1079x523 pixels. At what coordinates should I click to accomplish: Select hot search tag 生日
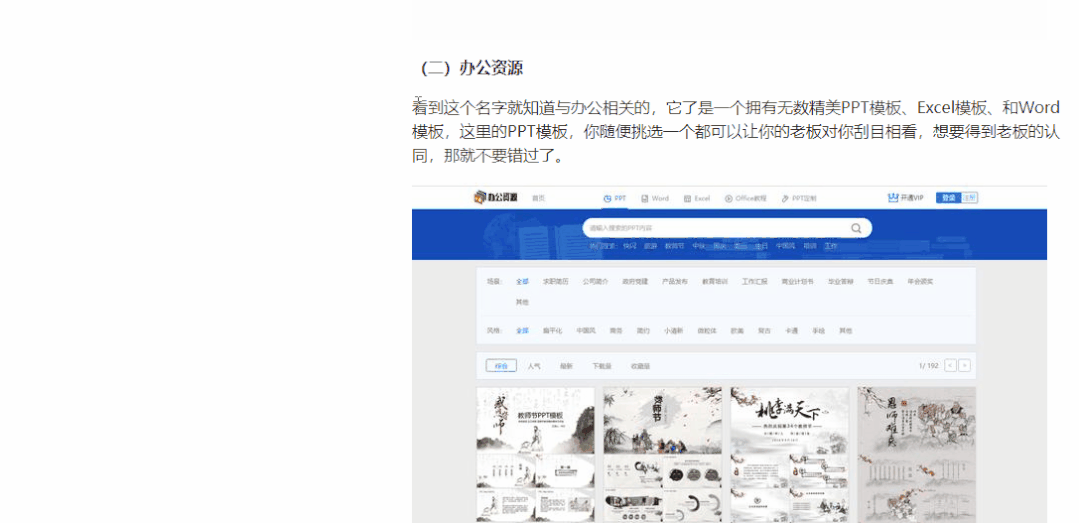coord(761,246)
